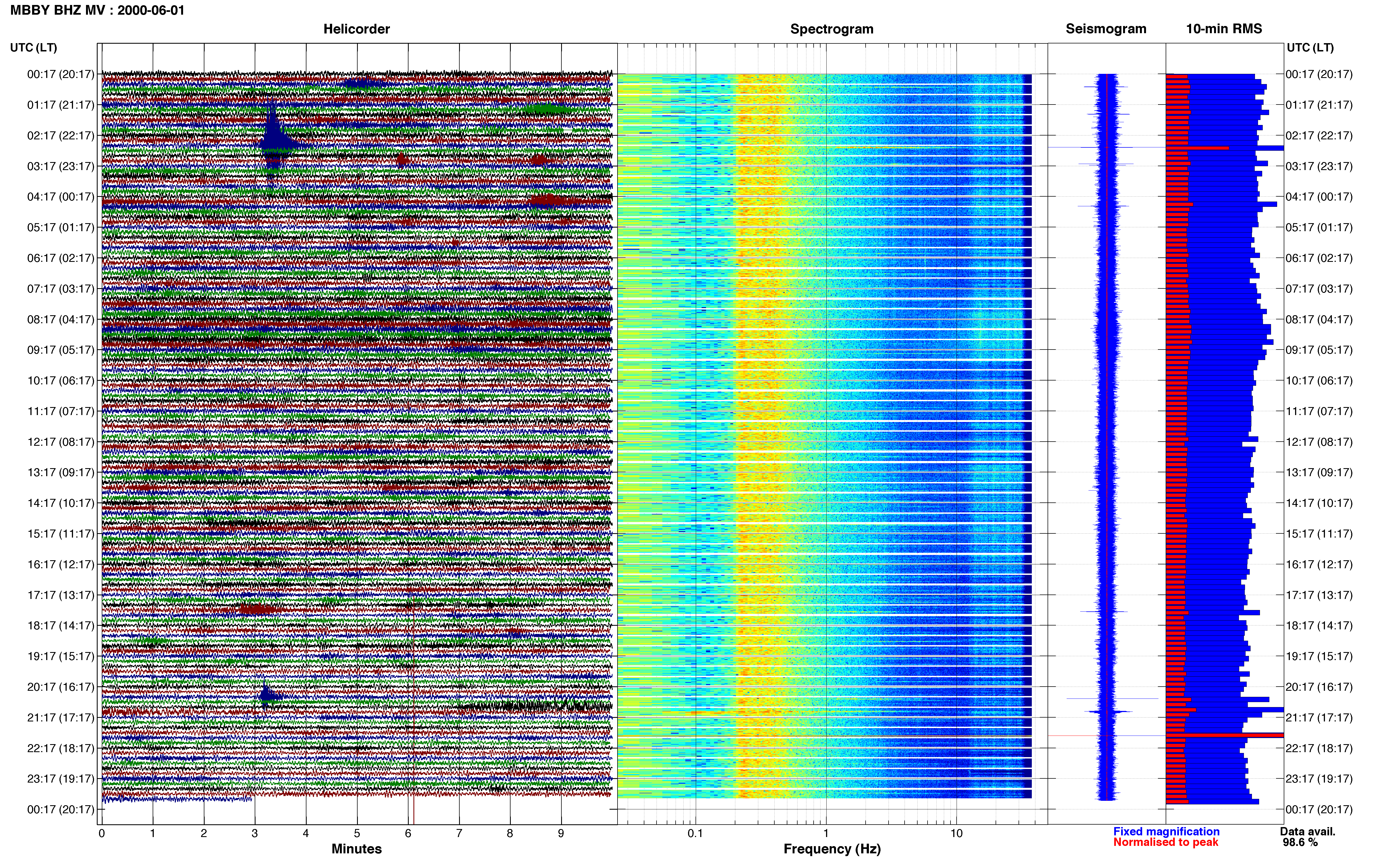Click the minute 6 tick label

click(x=408, y=833)
